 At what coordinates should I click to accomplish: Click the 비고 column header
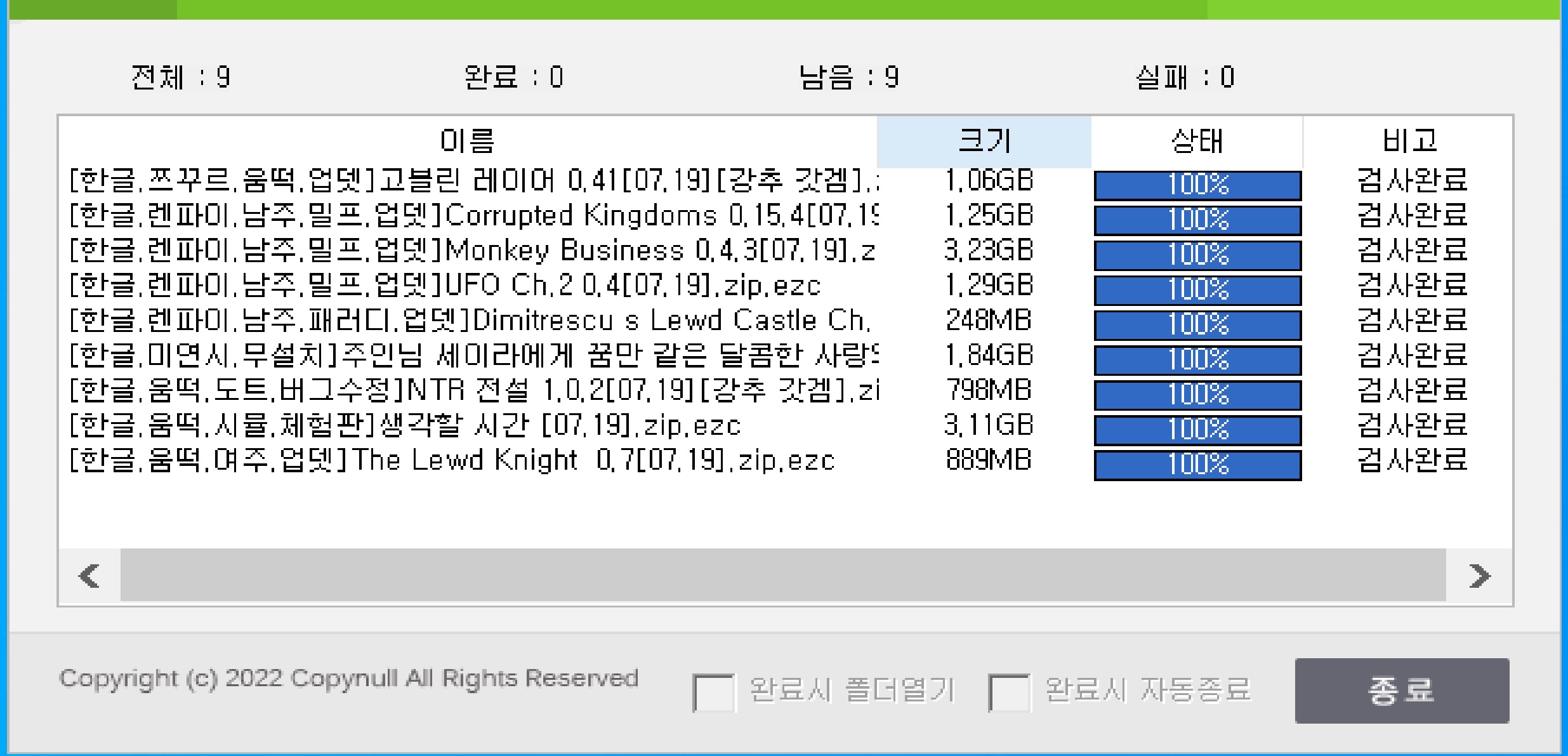(x=1409, y=141)
